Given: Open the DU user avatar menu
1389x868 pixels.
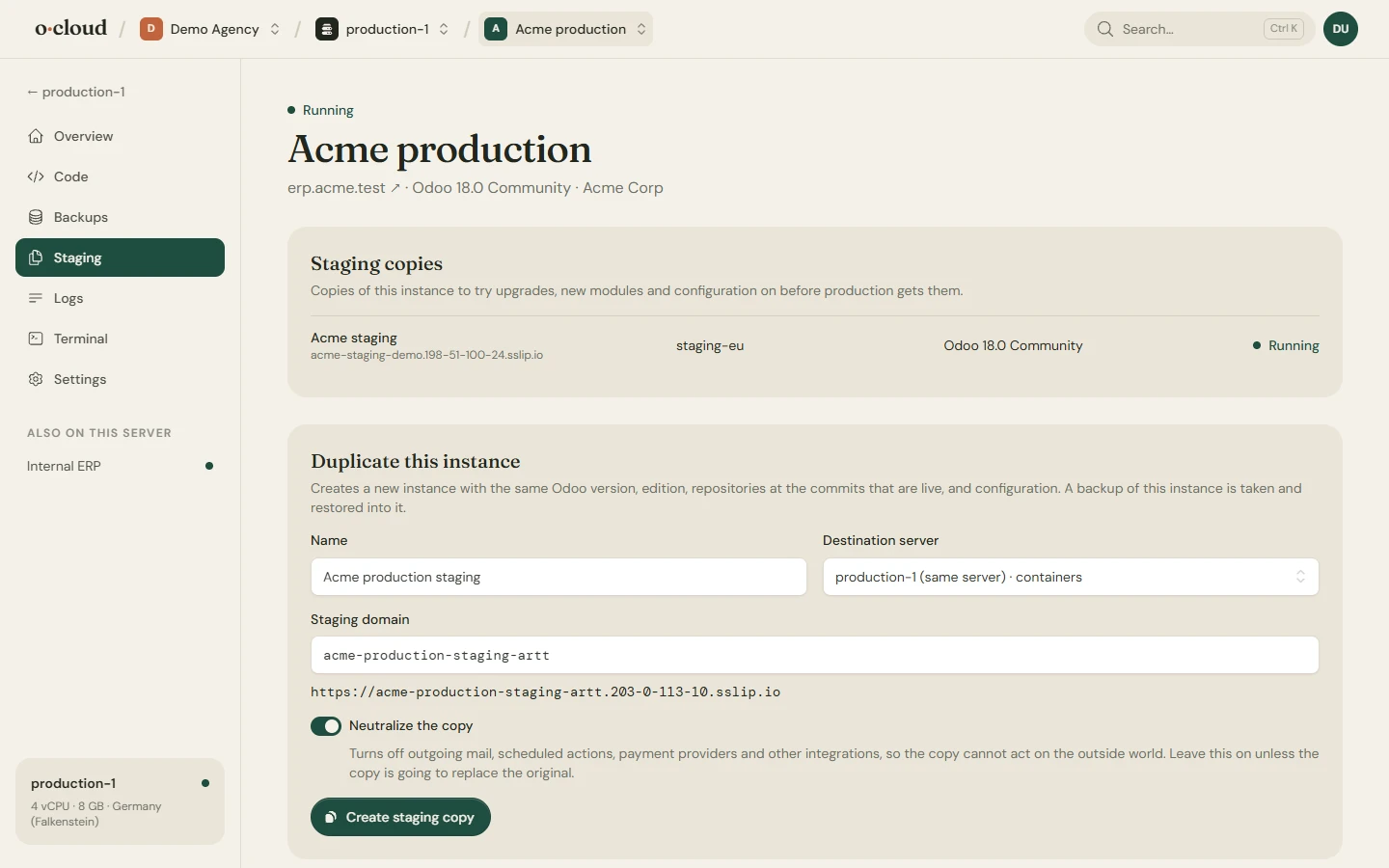Looking at the screenshot, I should (1341, 29).
